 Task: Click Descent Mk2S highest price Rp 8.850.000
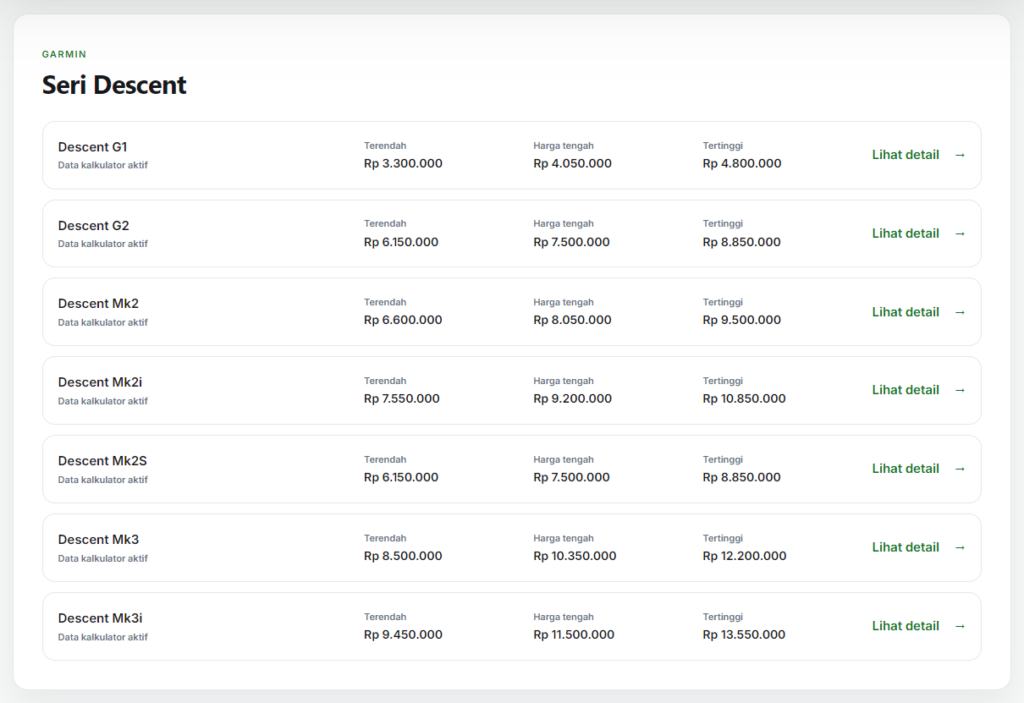coord(741,478)
